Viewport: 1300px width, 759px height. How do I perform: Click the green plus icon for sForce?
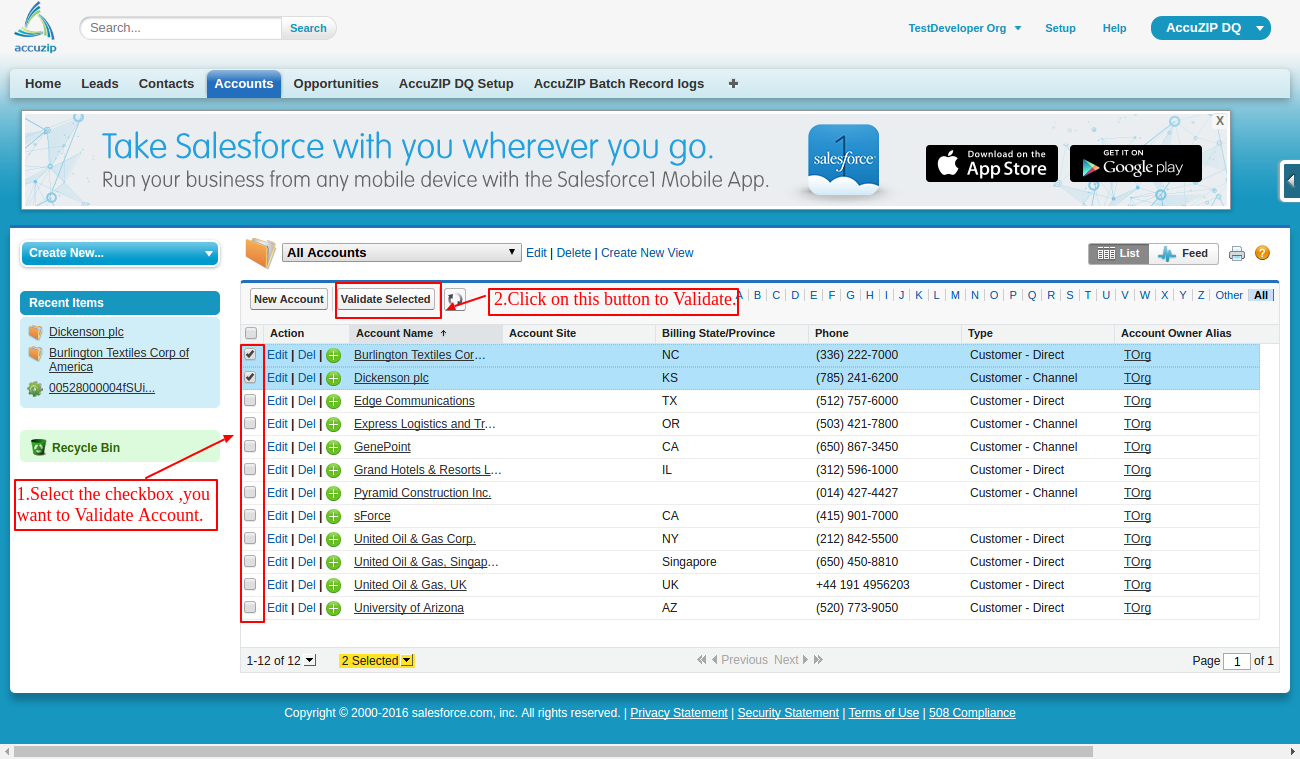(334, 516)
